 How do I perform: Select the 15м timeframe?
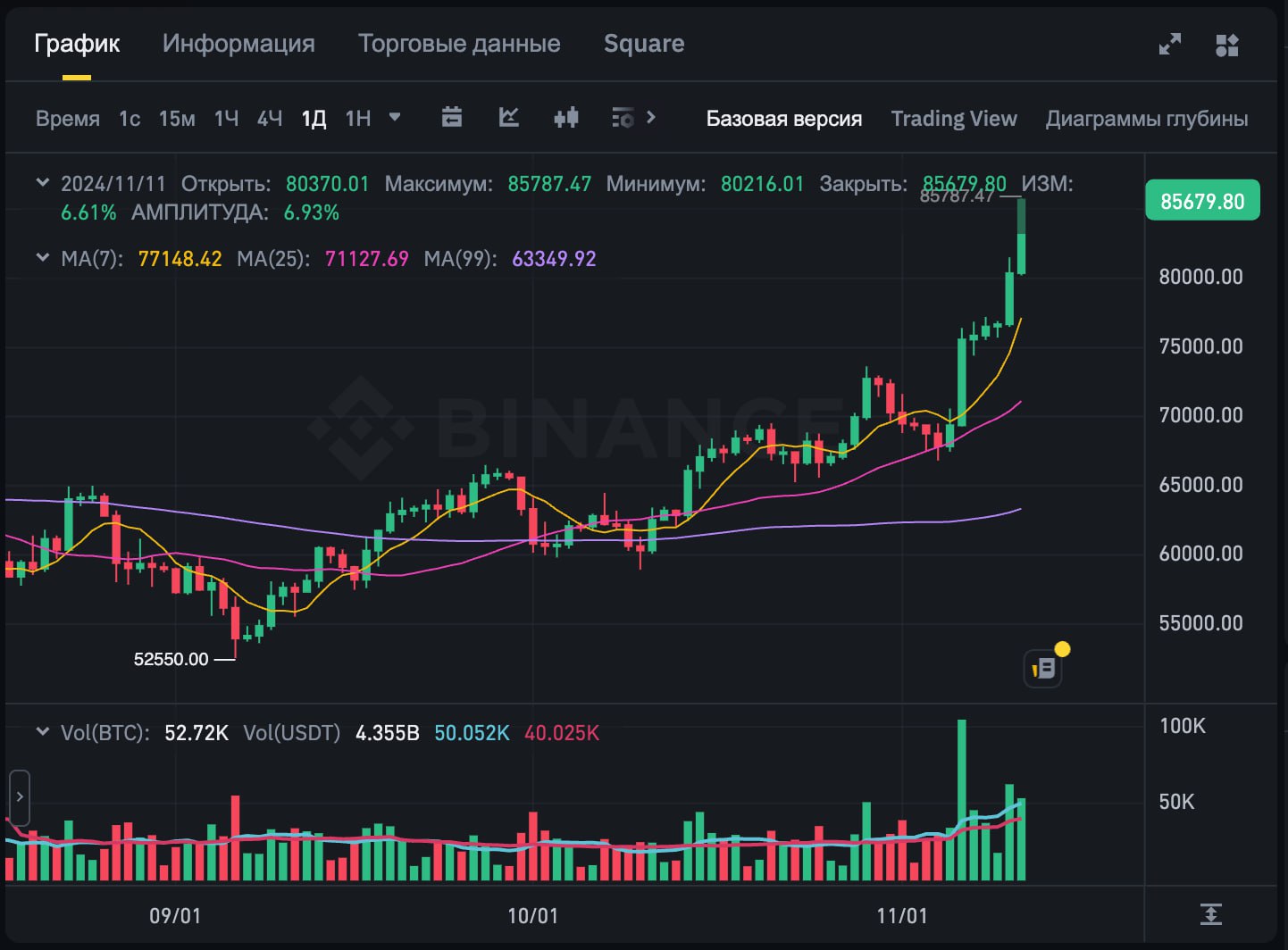(x=177, y=119)
